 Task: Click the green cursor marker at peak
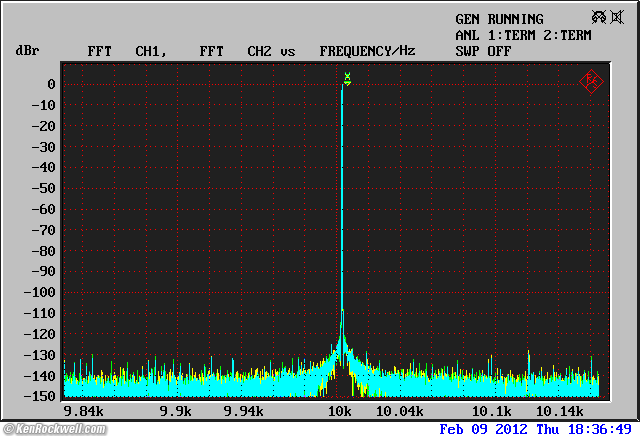point(347,78)
